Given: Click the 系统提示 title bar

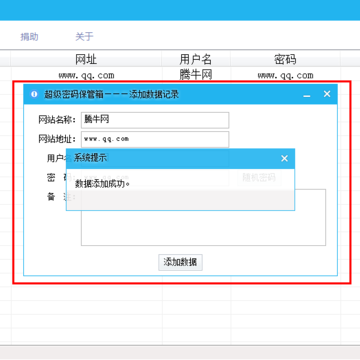Looking at the screenshot, I should 180,159.
